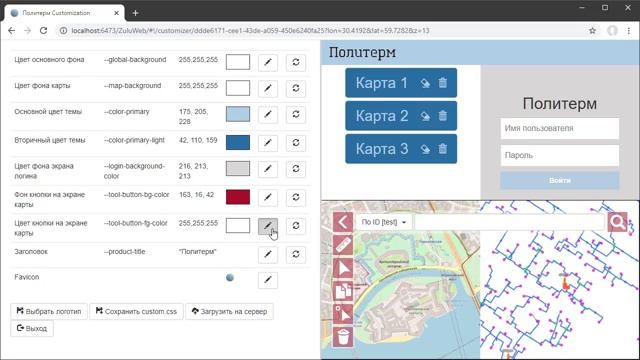Click the back arrow map tool button

click(x=343, y=222)
